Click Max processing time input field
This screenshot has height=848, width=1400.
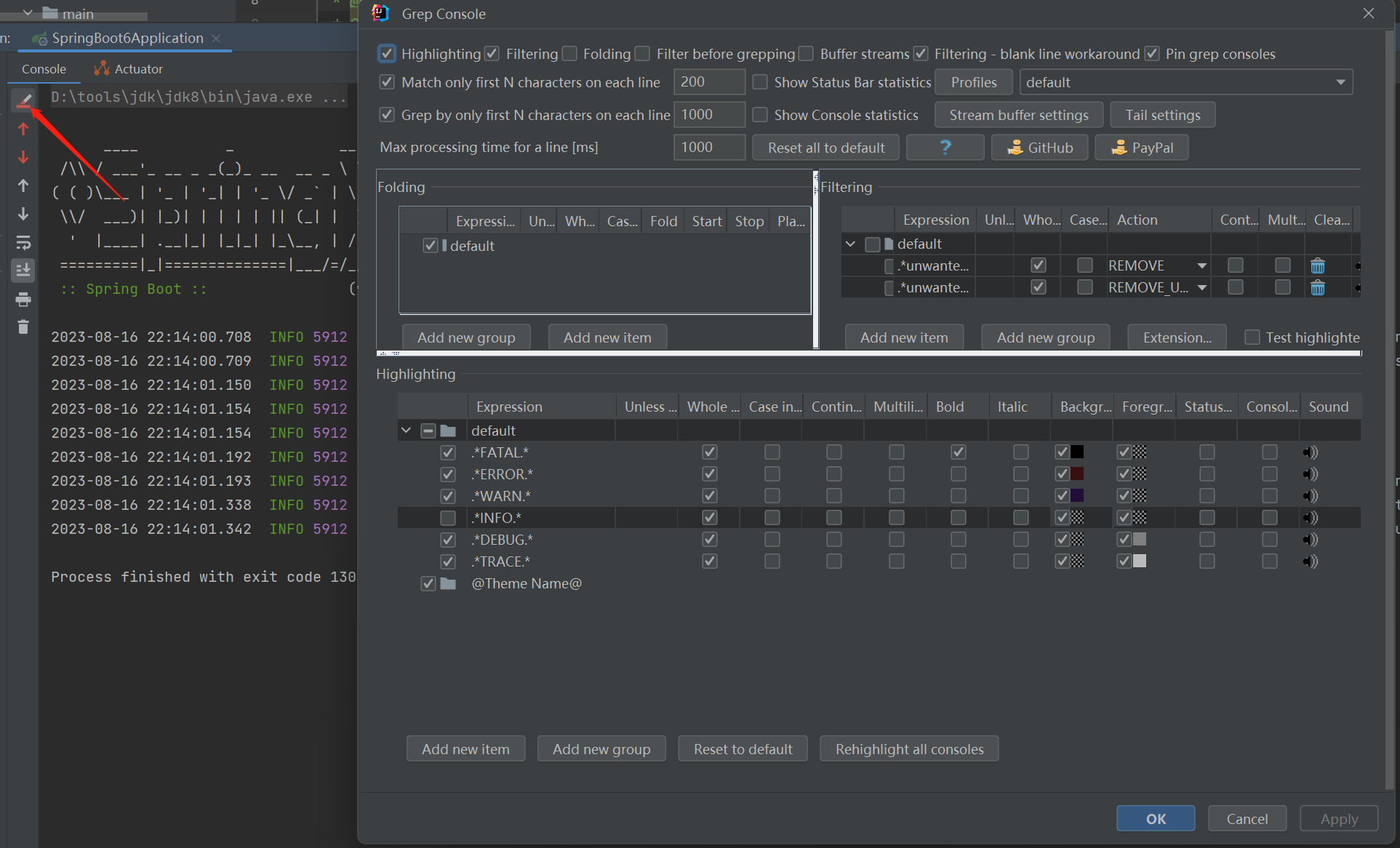[708, 148]
